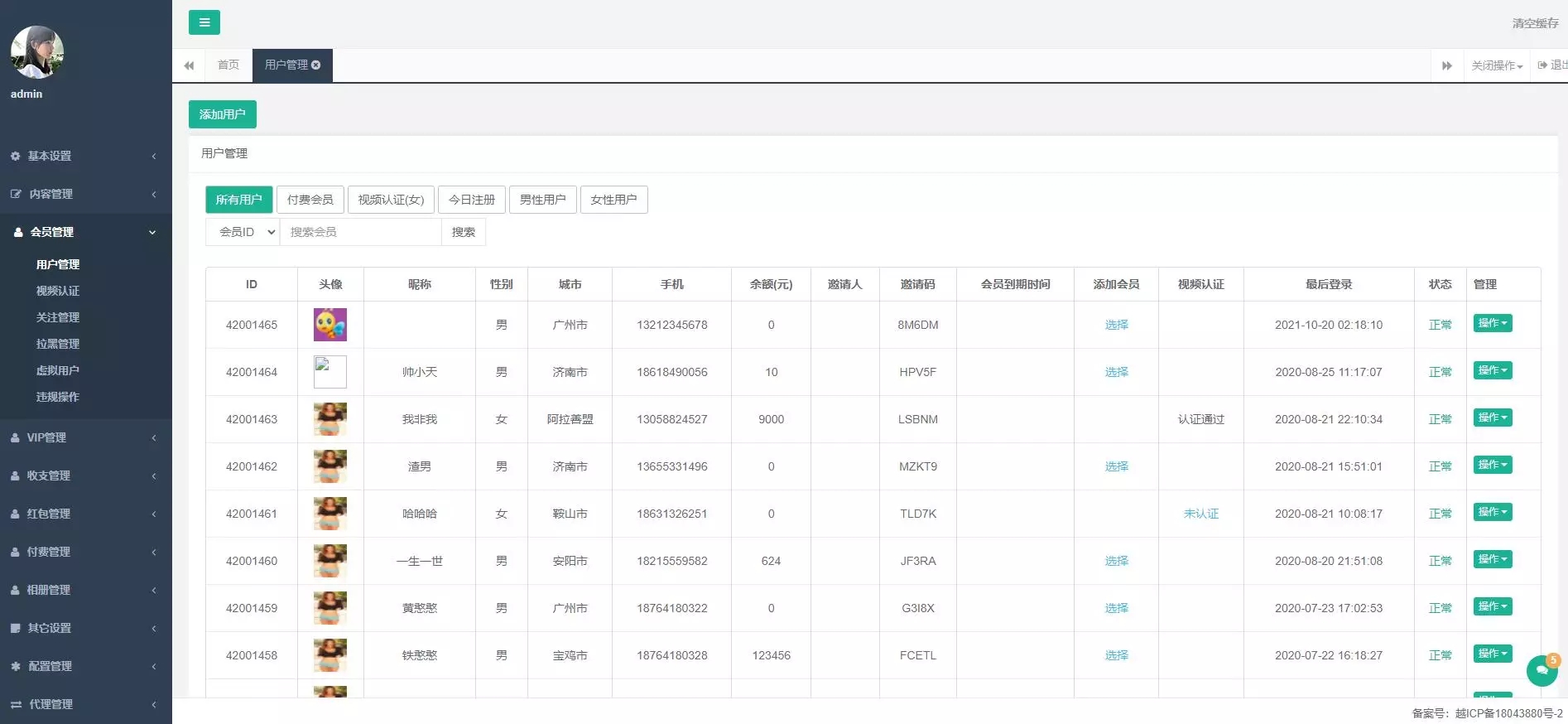Collapse the 会员管理 sidebar section
Viewport: 1568px width, 724px height.
click(86, 232)
